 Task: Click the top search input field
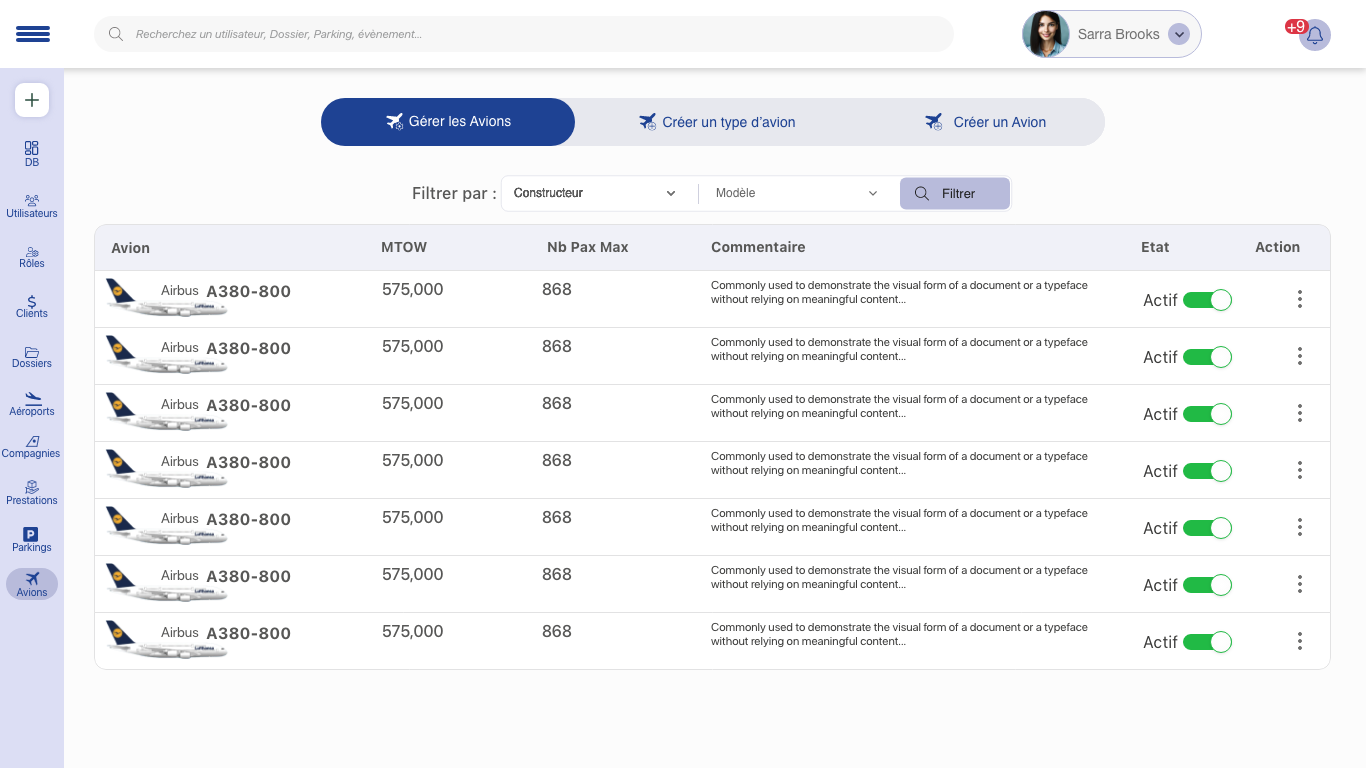point(524,34)
